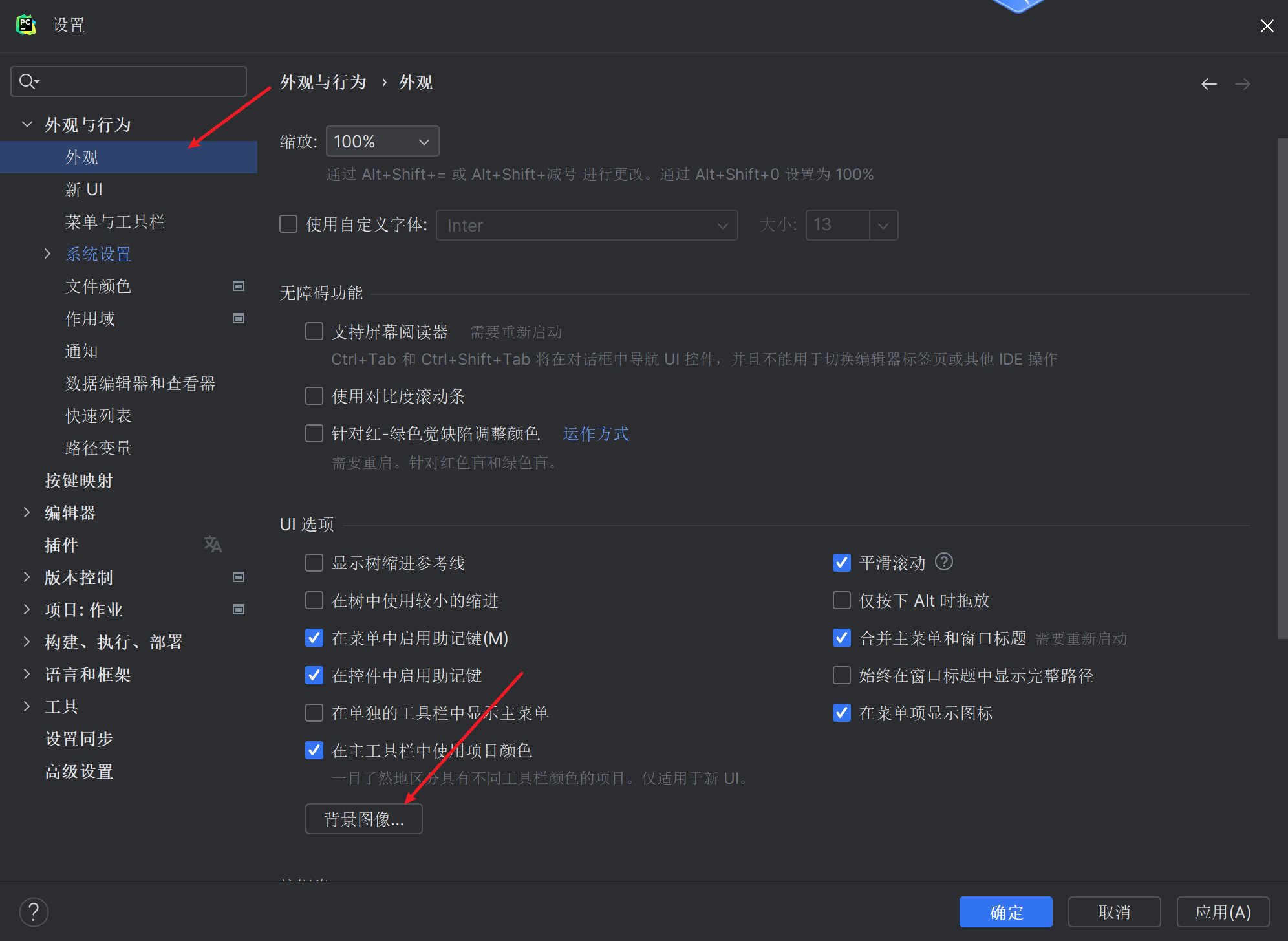The width and height of the screenshot is (1288, 941).
Task: Click the search magnifier icon
Action: (28, 81)
